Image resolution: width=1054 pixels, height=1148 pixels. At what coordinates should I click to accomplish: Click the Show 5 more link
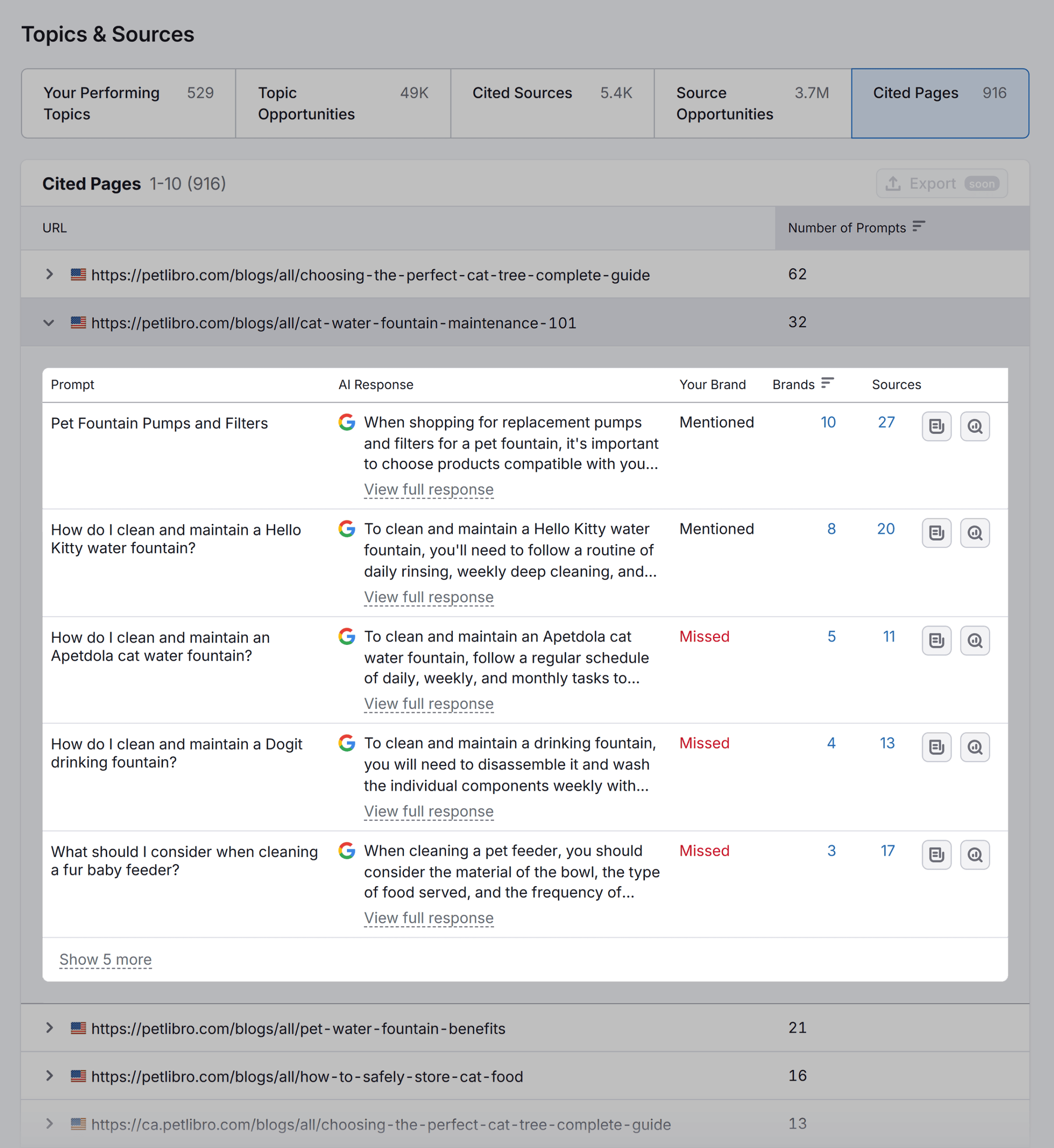click(x=105, y=959)
